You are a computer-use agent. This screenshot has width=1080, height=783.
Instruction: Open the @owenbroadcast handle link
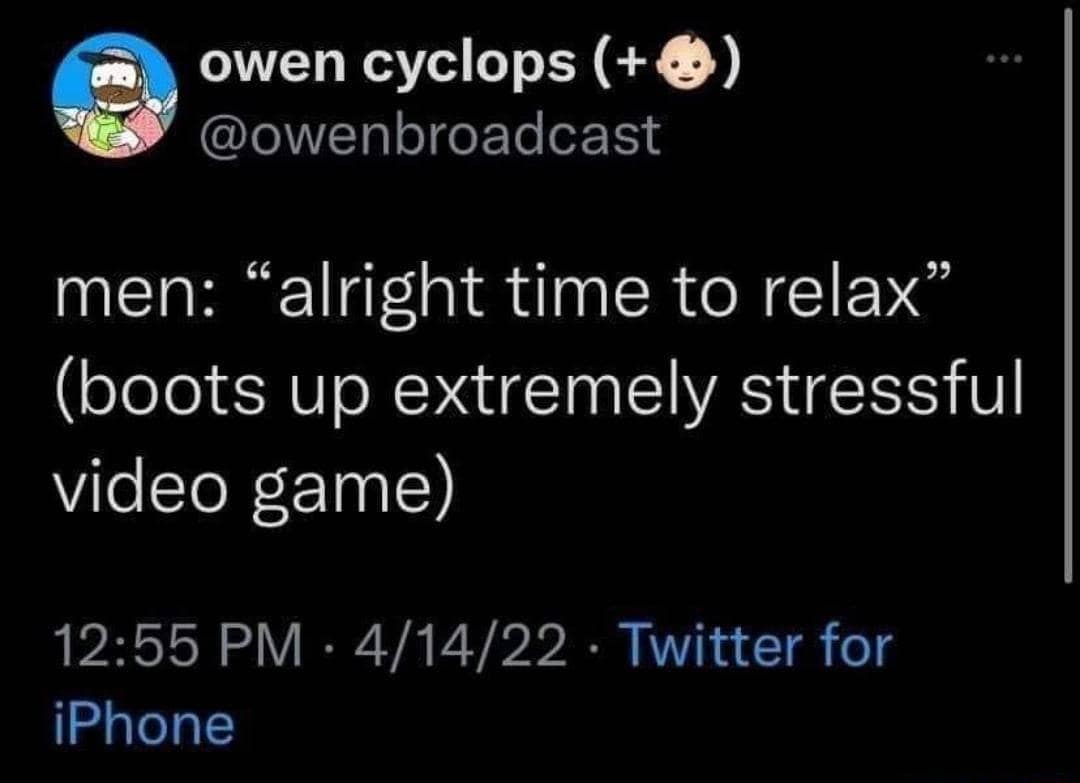pyautogui.click(x=430, y=132)
